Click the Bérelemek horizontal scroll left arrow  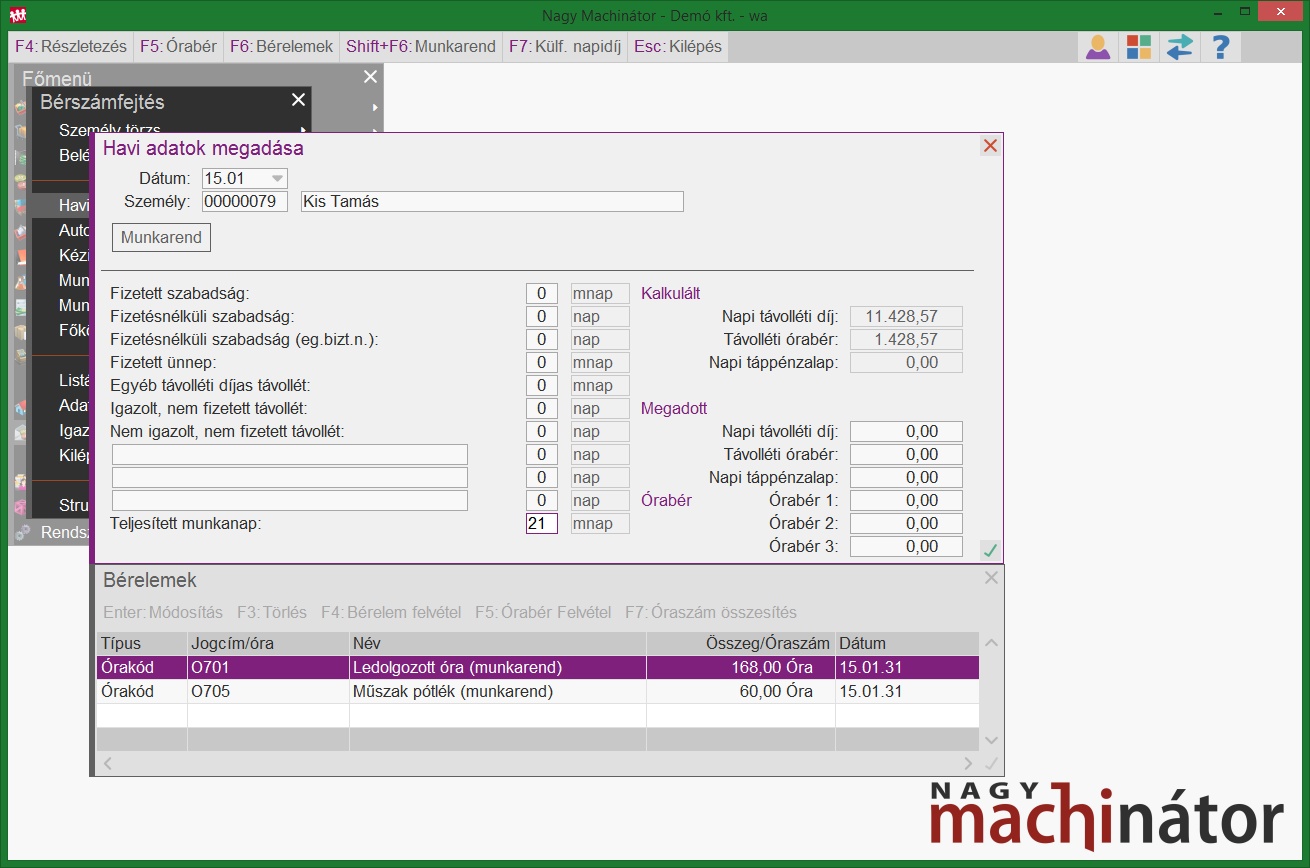107,764
